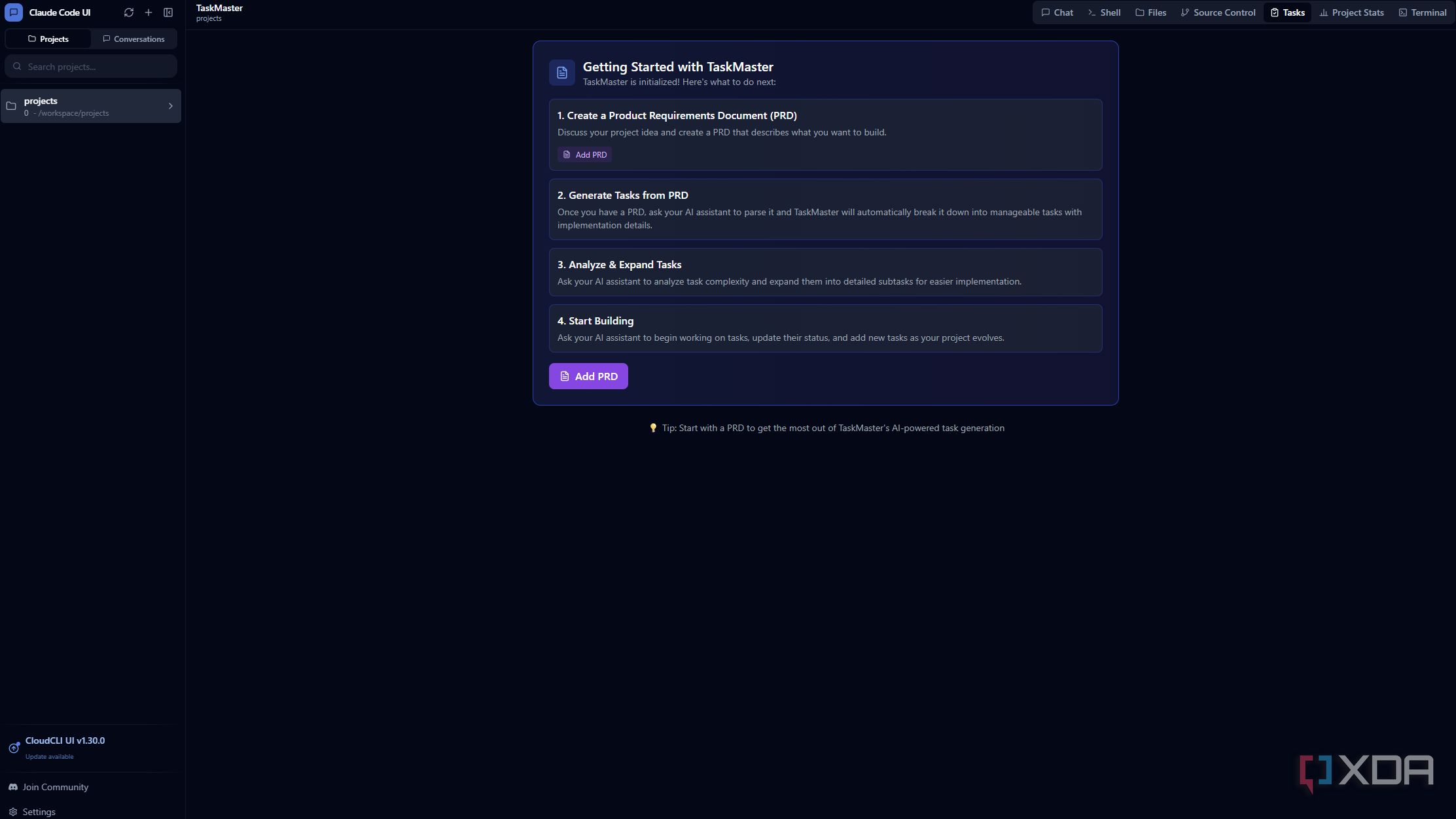Click the large purple Add PRD button
Image resolution: width=1456 pixels, height=819 pixels.
[588, 376]
